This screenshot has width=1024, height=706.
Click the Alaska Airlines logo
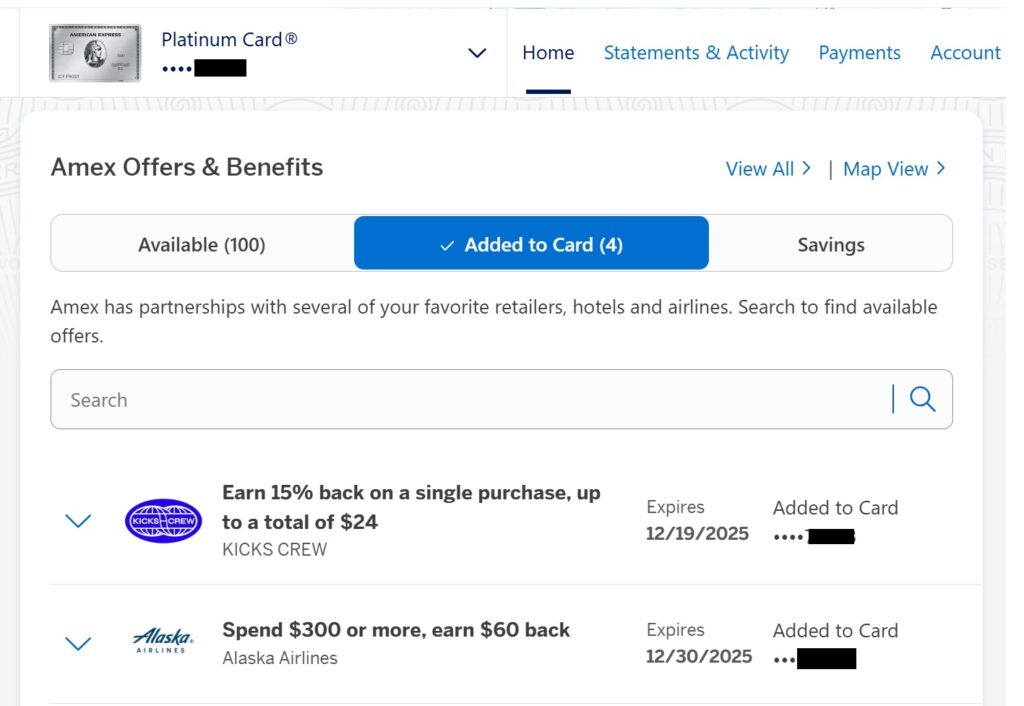coord(163,642)
